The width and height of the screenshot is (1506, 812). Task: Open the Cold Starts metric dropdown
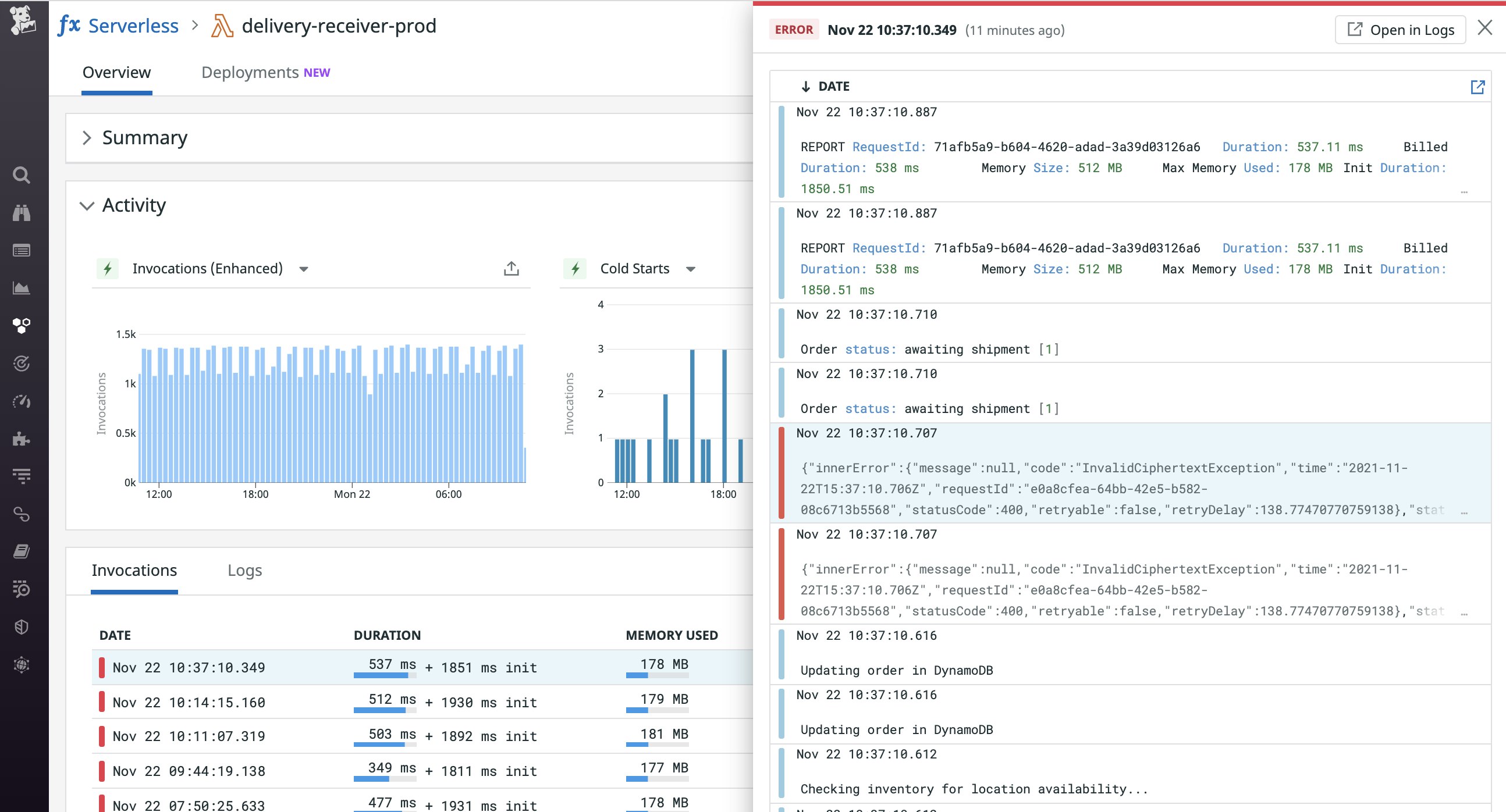click(691, 269)
